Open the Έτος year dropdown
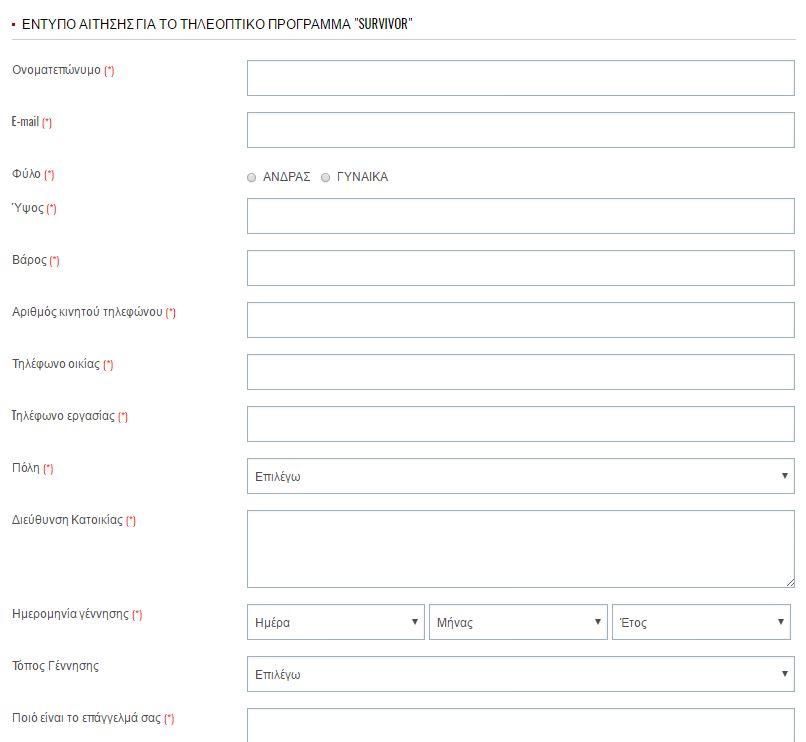 click(x=702, y=622)
